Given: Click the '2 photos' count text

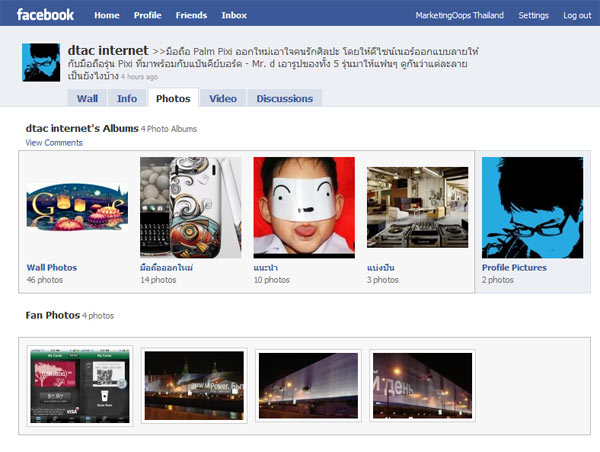Looking at the screenshot, I should tap(497, 280).
